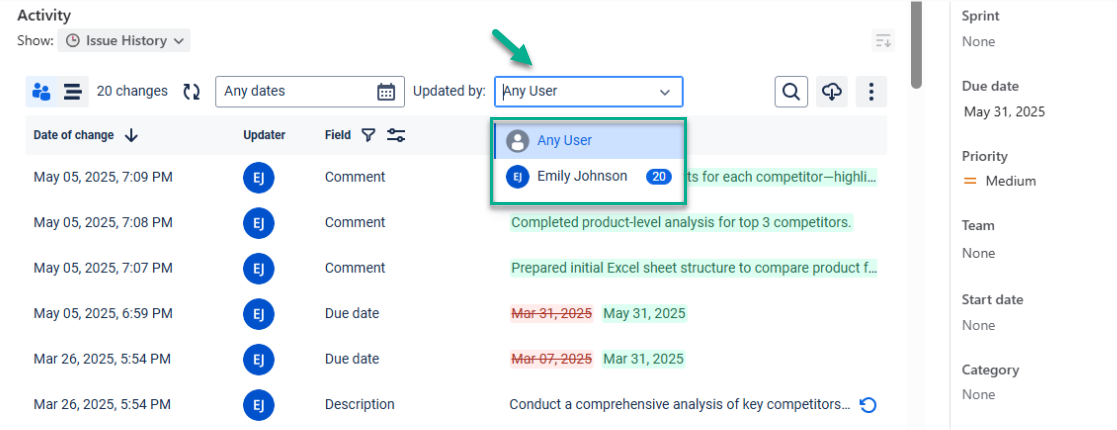The width and height of the screenshot is (1117, 430).
Task: Expand the Issue History show dropdown
Action: [124, 41]
